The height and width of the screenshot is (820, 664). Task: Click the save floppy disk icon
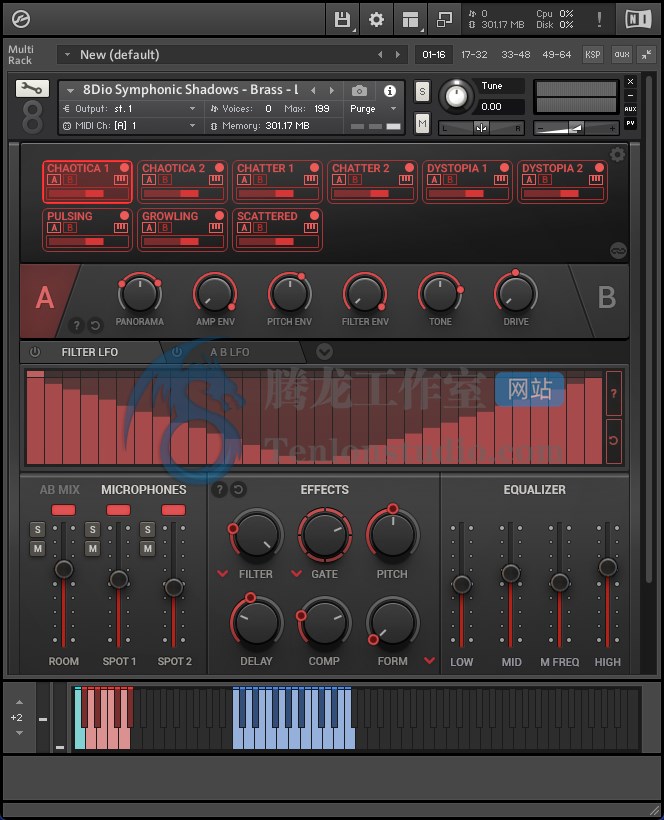342,19
